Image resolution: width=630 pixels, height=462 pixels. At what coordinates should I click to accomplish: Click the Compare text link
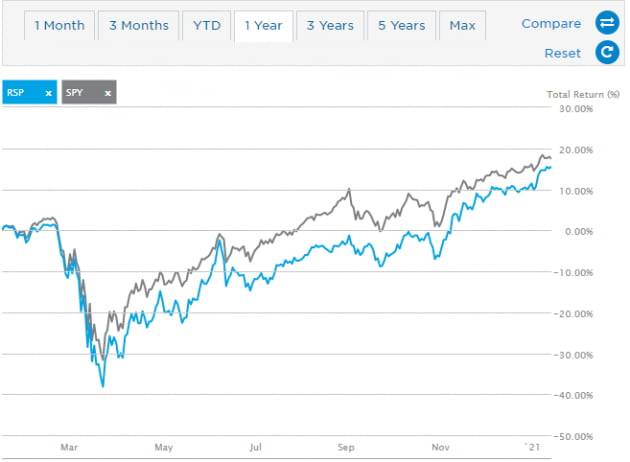click(x=551, y=24)
